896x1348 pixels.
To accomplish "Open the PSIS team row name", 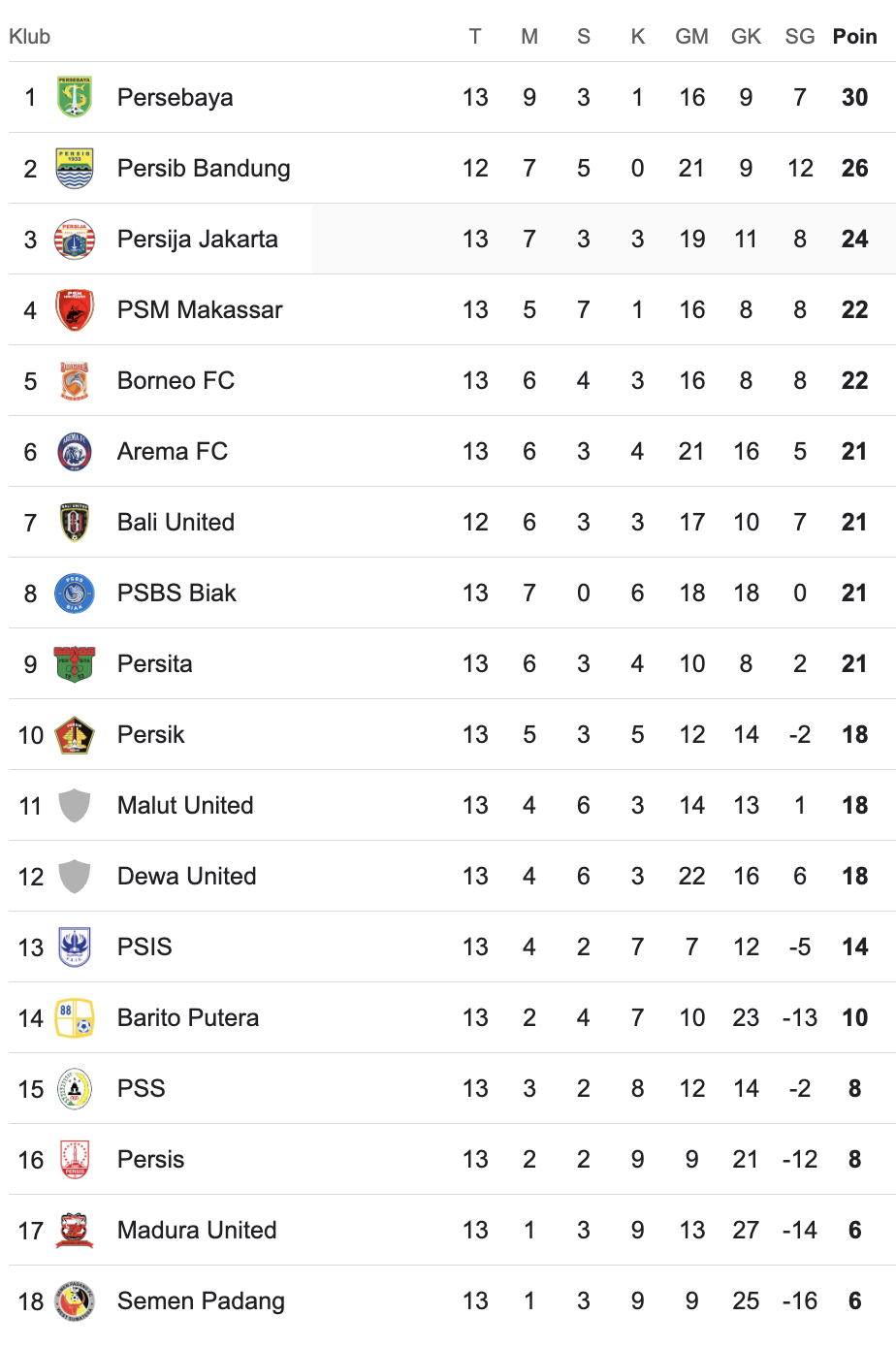I will 144,947.
